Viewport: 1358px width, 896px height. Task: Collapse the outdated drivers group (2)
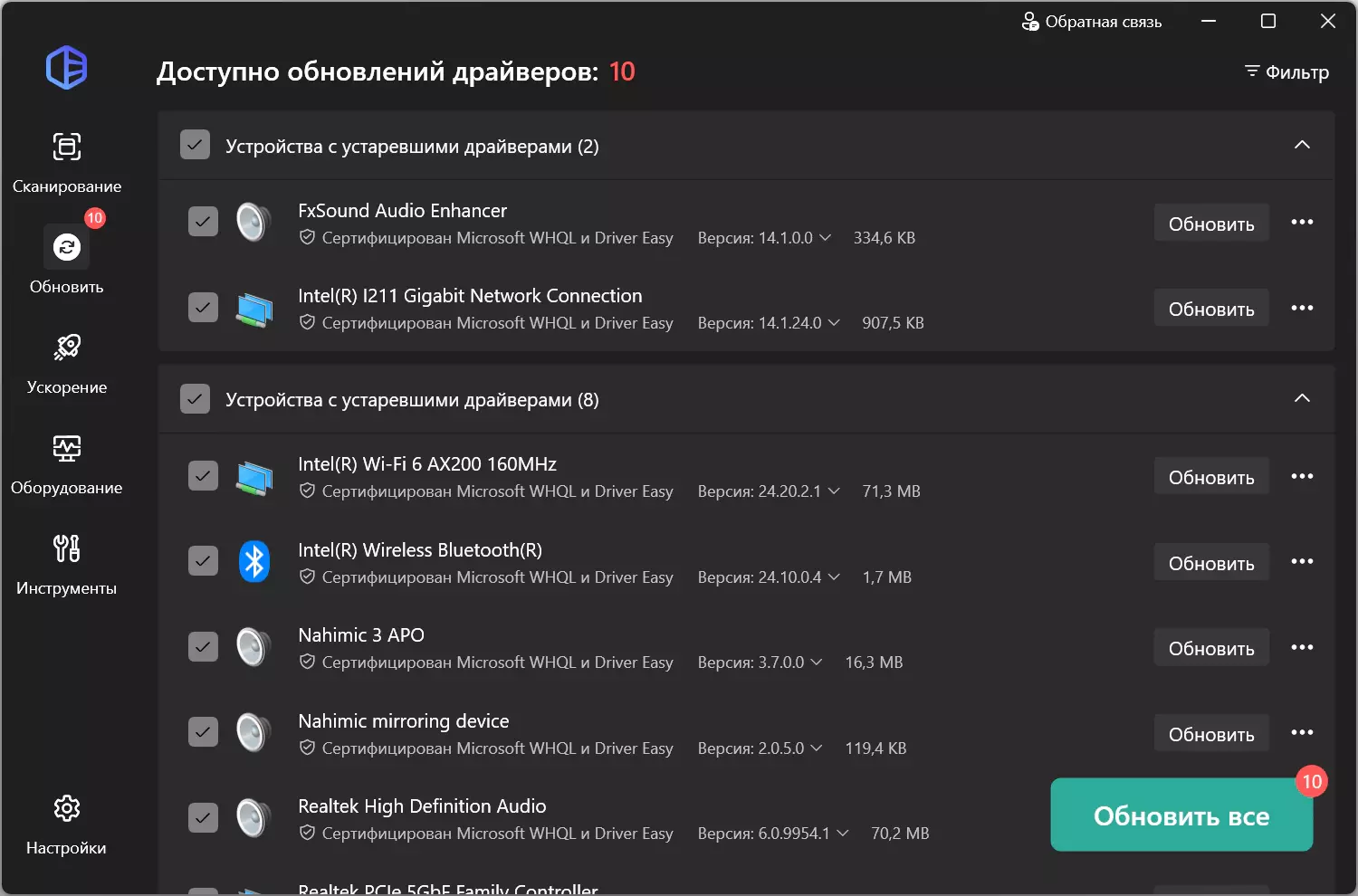coord(1302,145)
